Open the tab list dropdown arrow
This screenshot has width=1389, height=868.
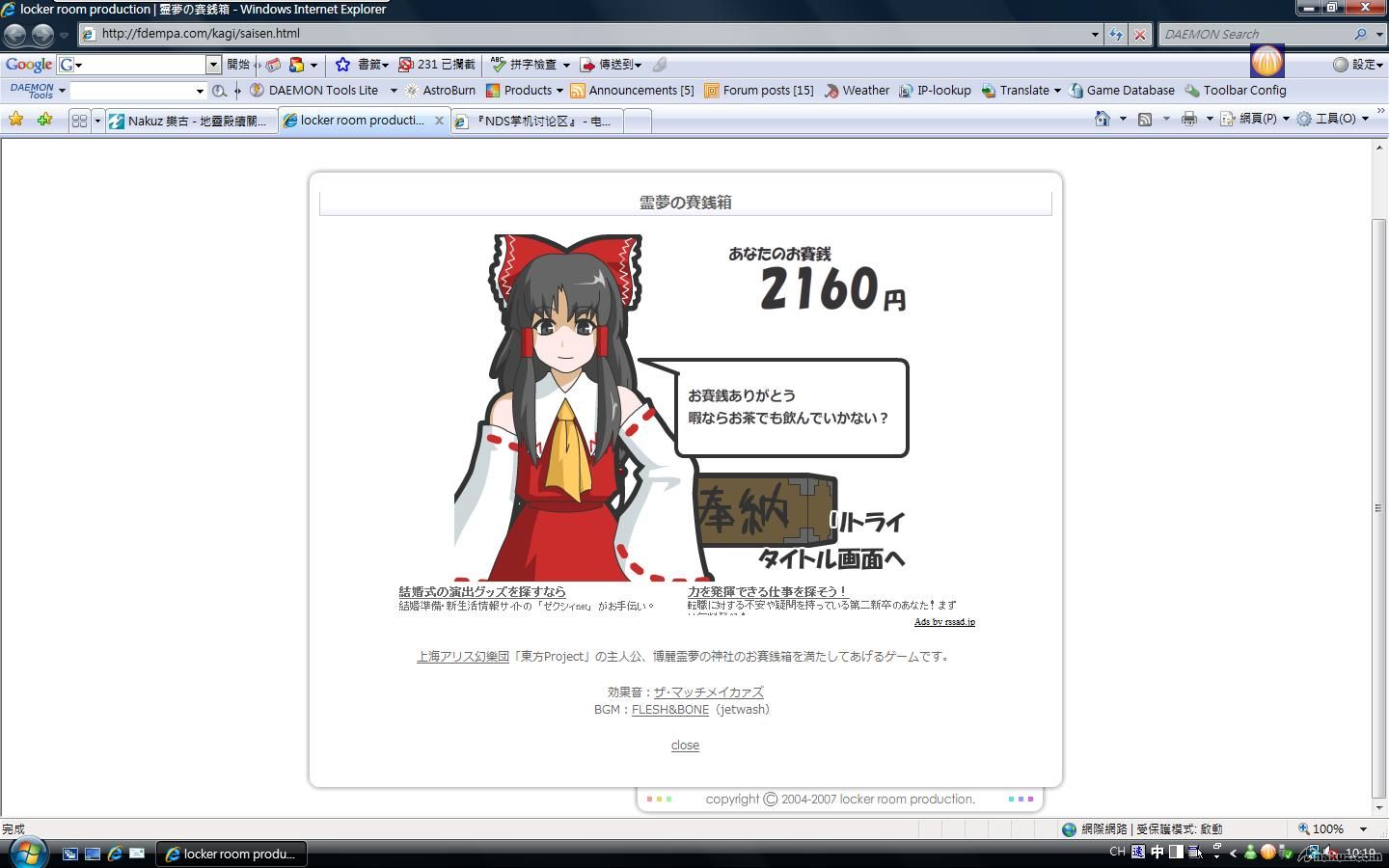click(x=96, y=121)
